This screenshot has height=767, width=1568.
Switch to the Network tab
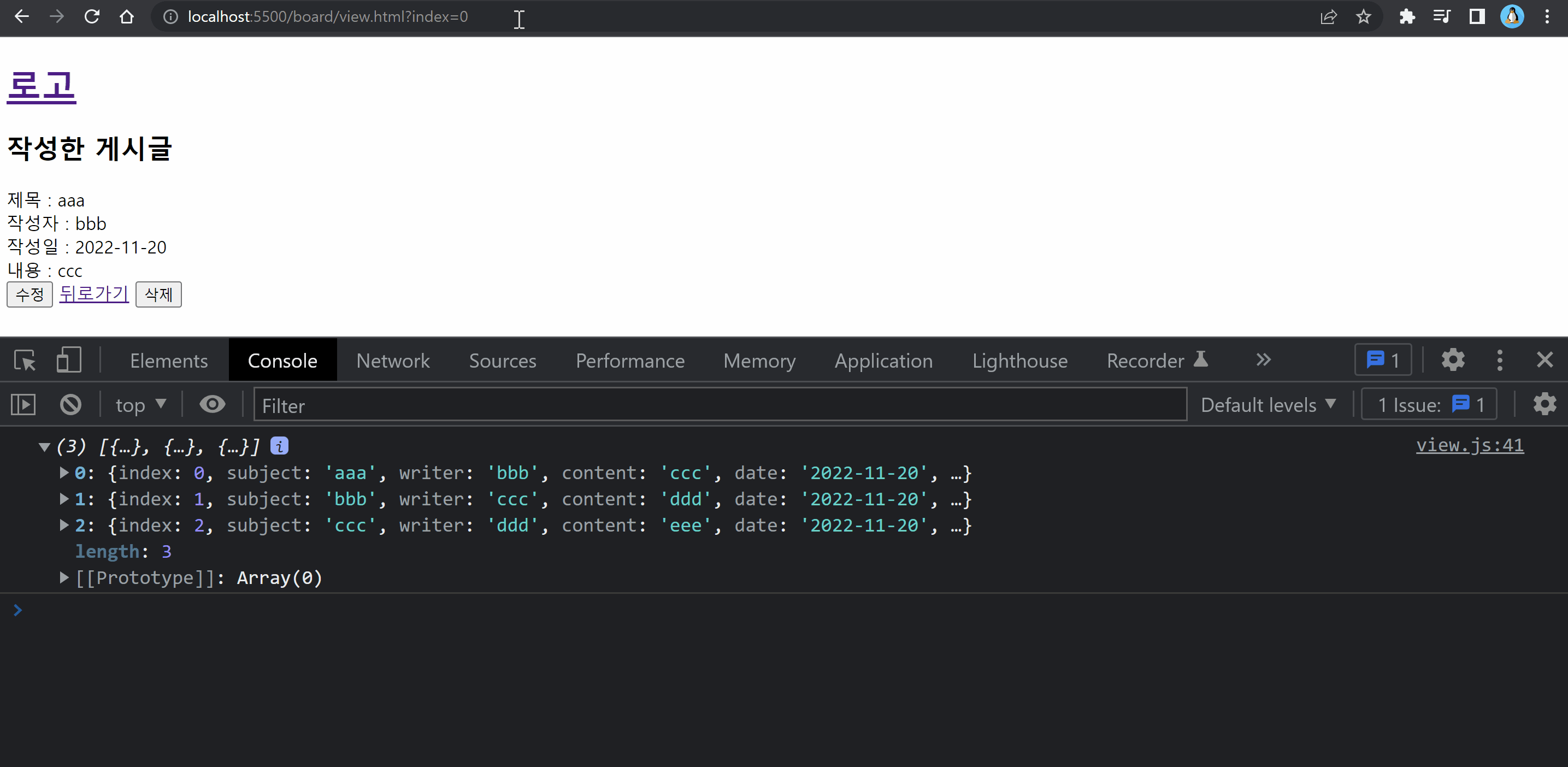pyautogui.click(x=393, y=361)
